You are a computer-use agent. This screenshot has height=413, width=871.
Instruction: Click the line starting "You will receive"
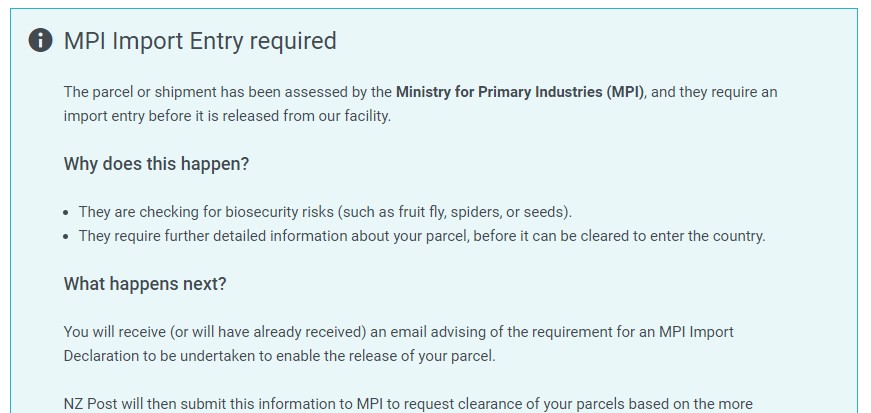[398, 332]
